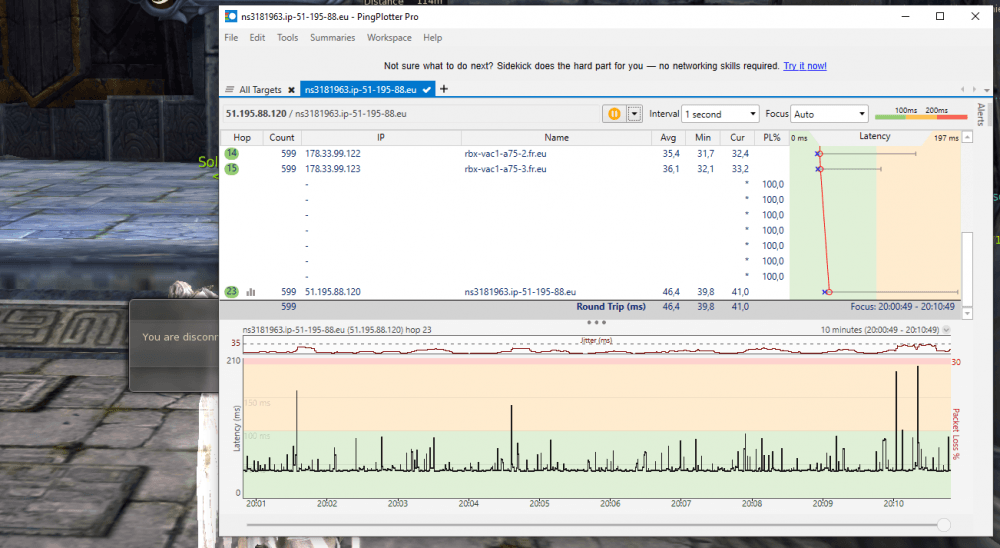The image size is (1000, 548).
Task: Sort the table by the PL% column header
Action: click(x=771, y=137)
